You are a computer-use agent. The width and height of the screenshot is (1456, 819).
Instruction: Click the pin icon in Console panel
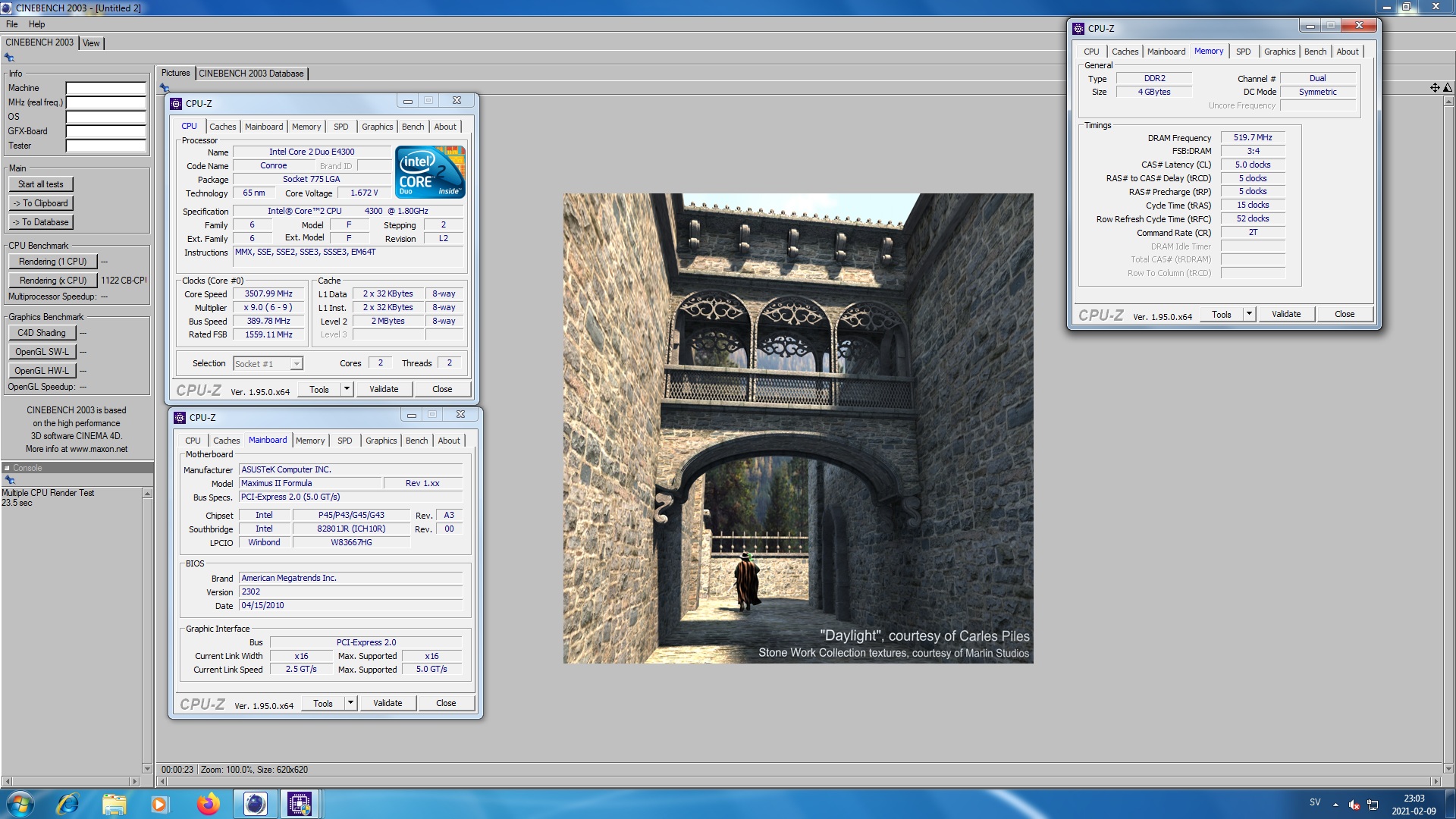[10, 480]
